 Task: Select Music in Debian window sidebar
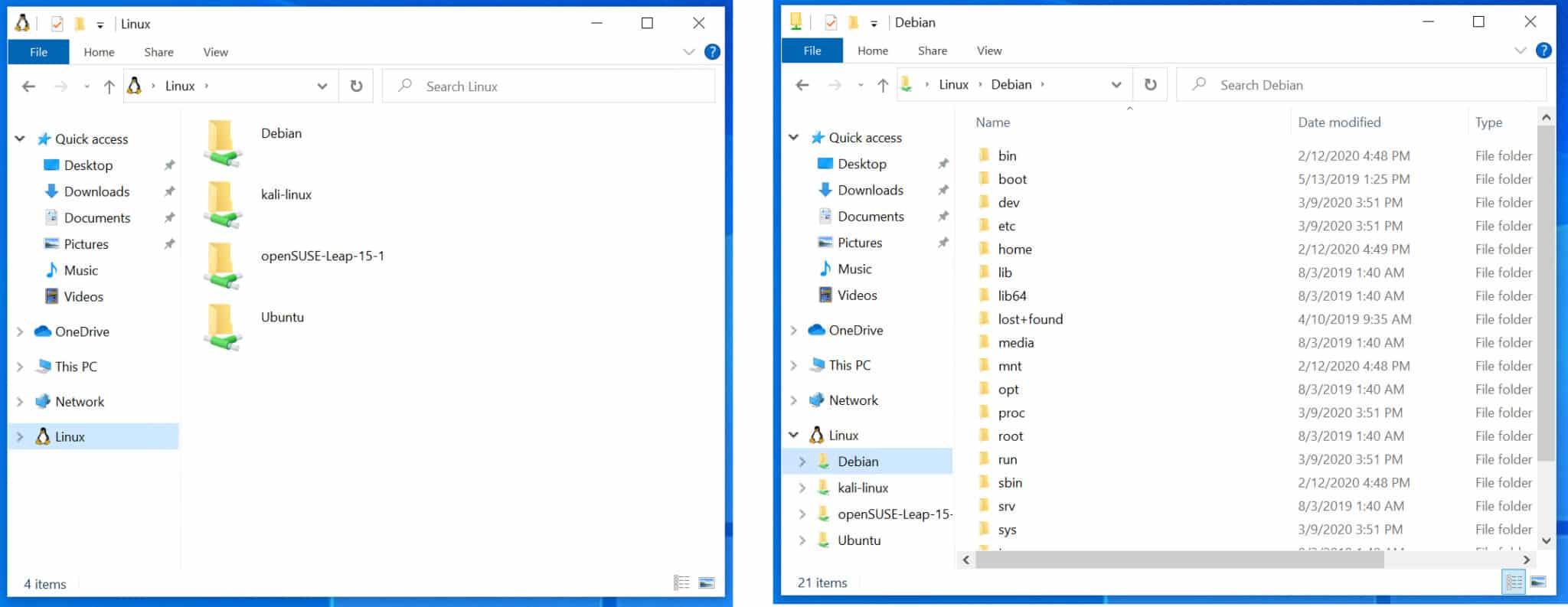click(854, 269)
